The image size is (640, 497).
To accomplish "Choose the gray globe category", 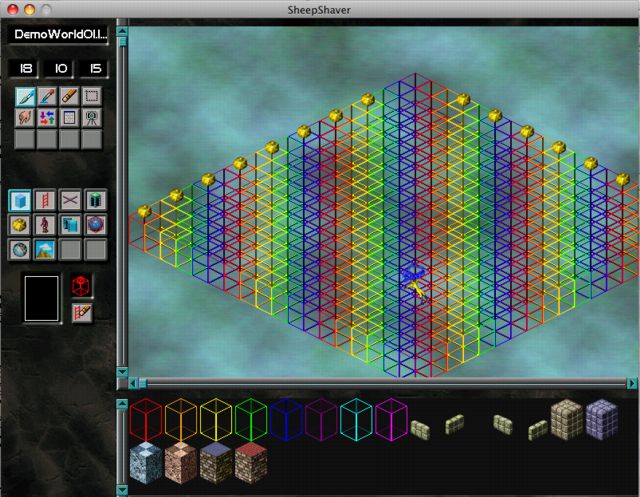I will coord(20,249).
